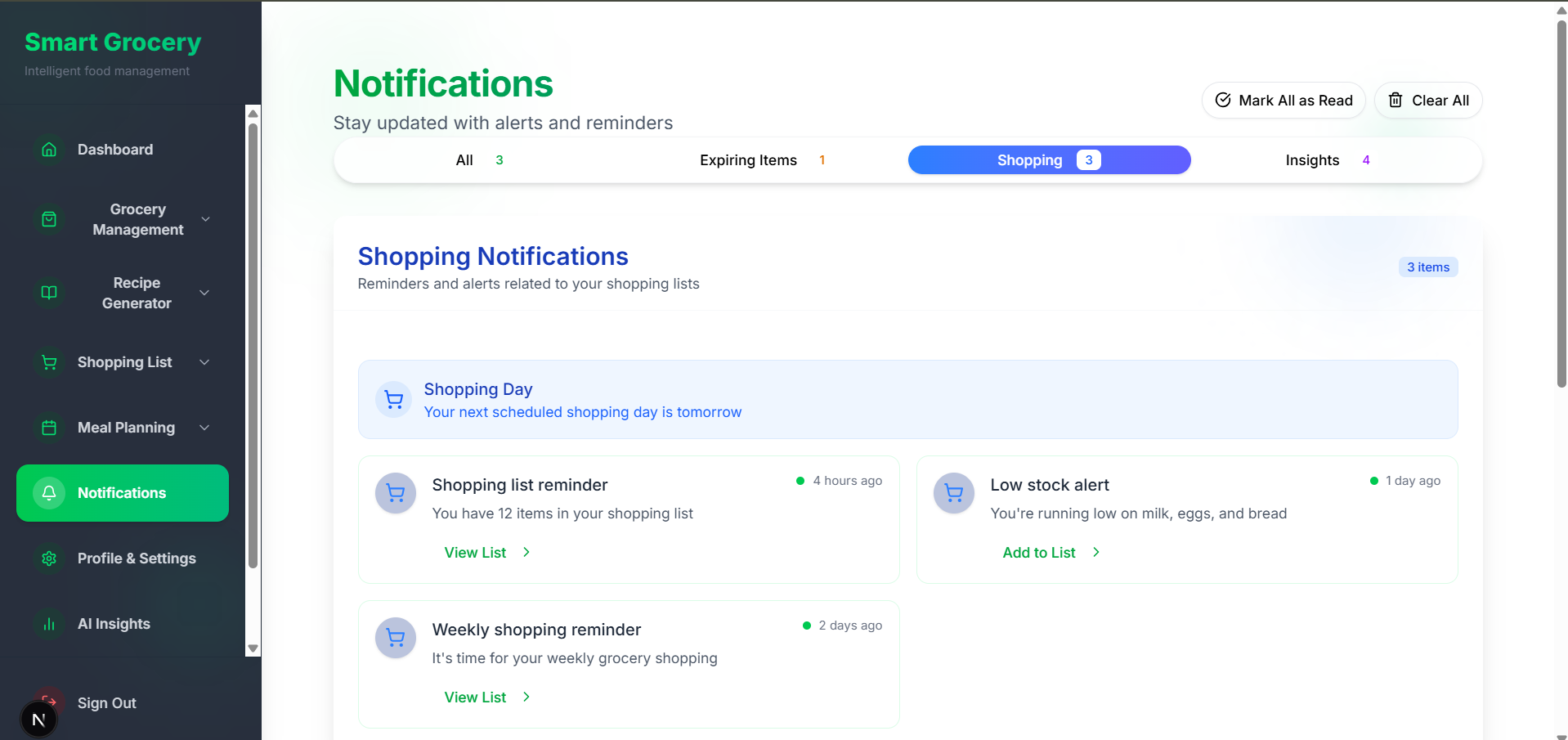Open View List on Weekly shopping reminder
Image resolution: width=1568 pixels, height=740 pixels.
coord(487,697)
